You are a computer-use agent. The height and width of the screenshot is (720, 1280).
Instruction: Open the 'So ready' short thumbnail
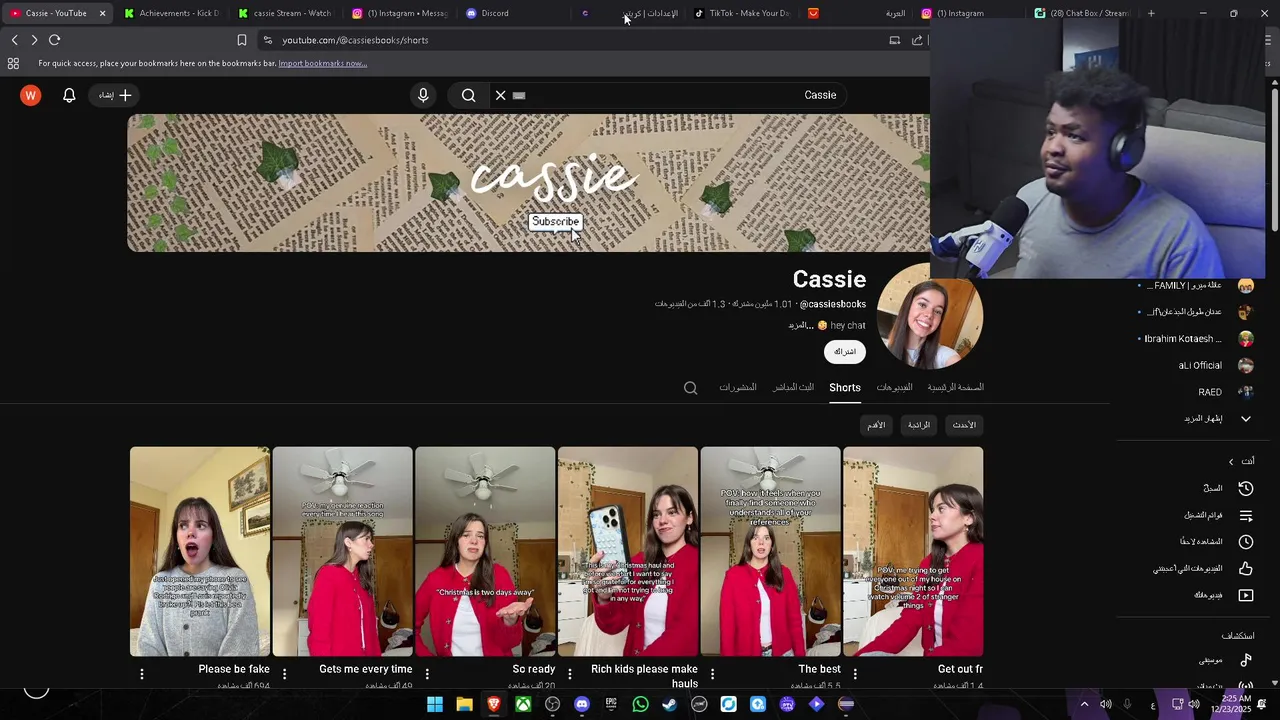(x=485, y=551)
